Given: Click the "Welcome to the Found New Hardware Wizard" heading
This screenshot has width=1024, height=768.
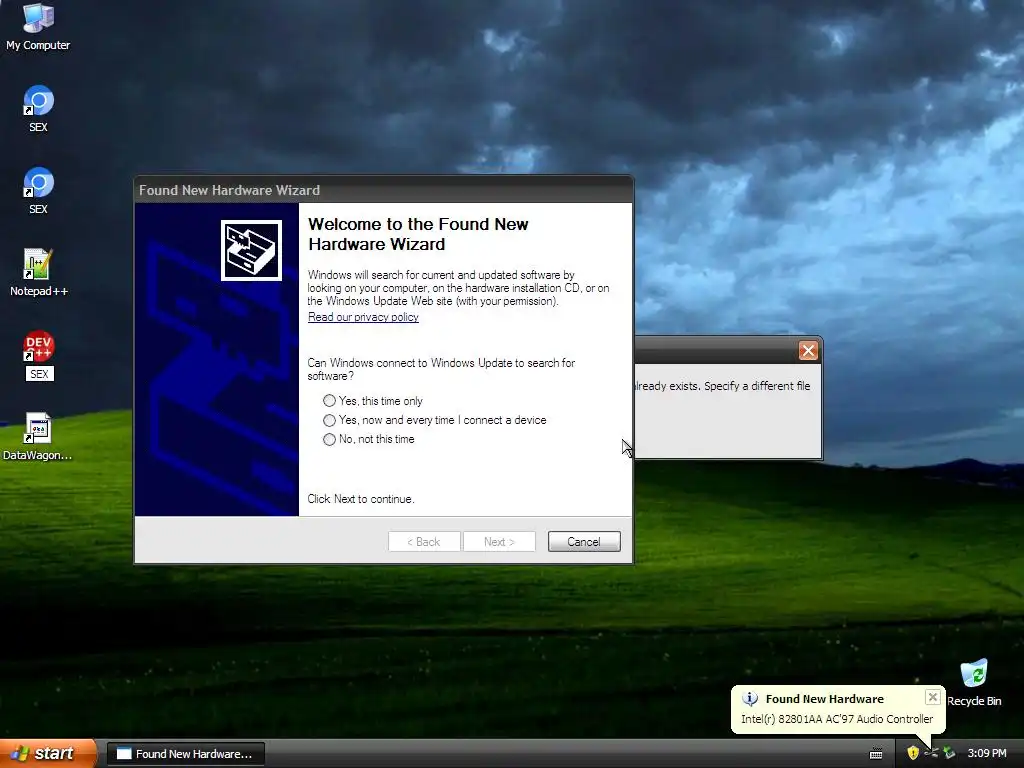Looking at the screenshot, I should point(418,234).
